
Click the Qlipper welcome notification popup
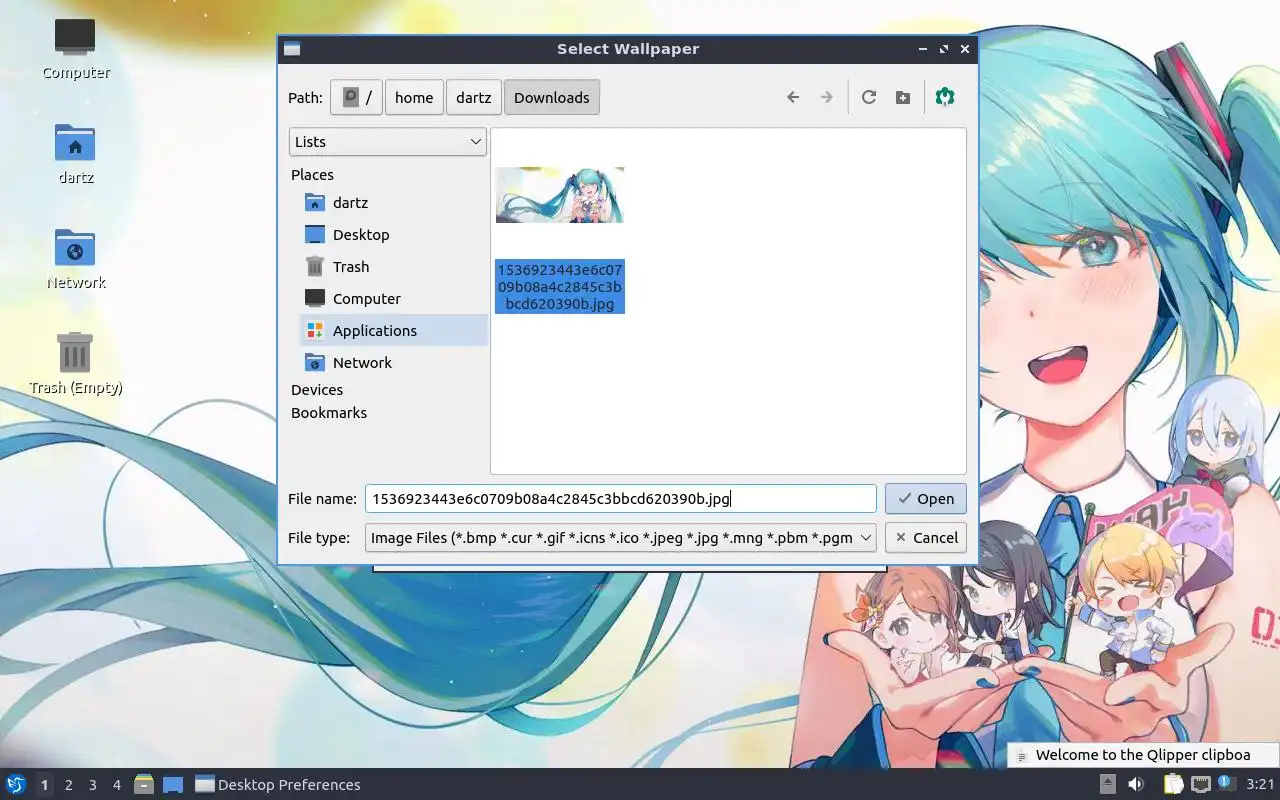1143,755
